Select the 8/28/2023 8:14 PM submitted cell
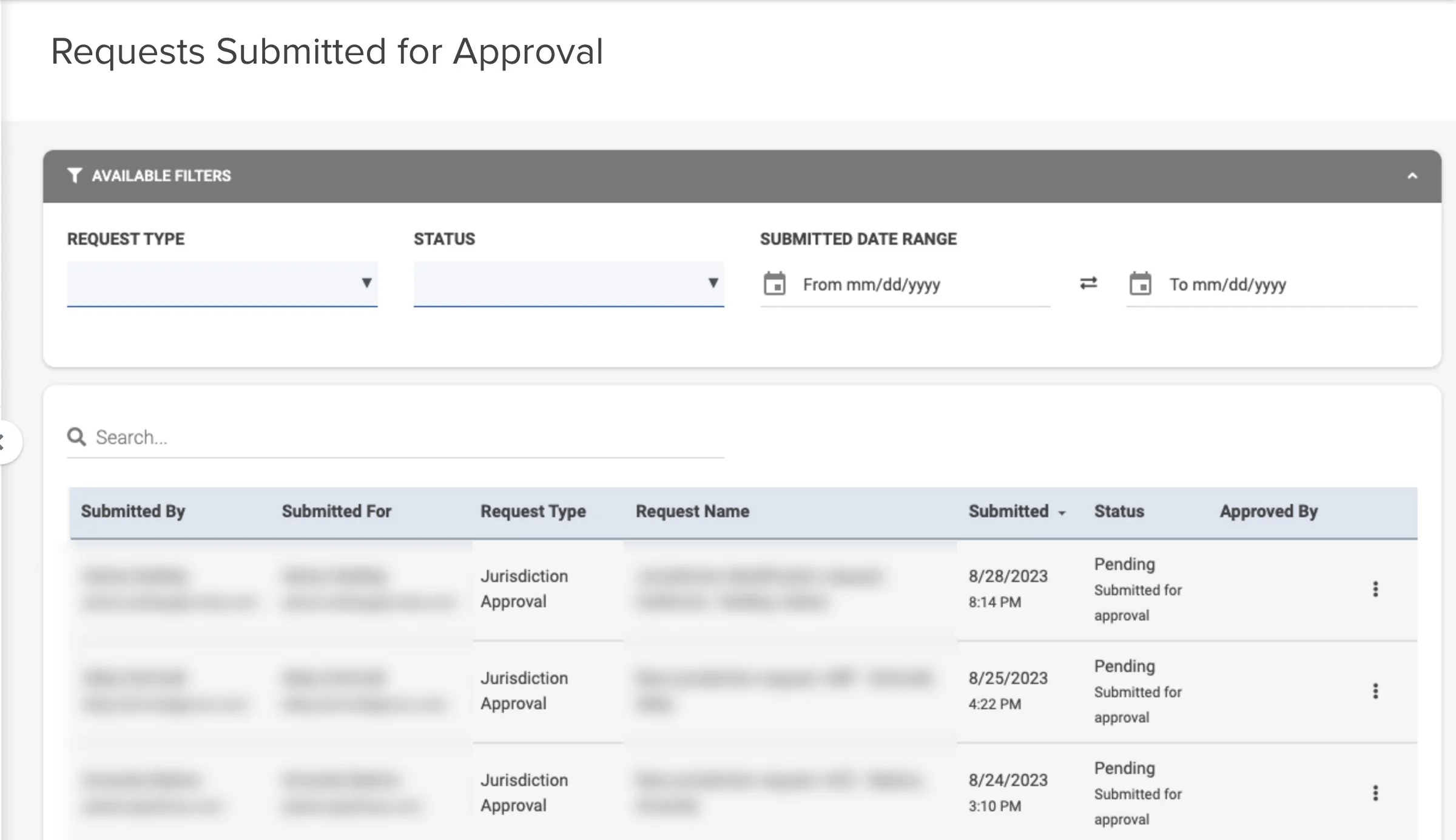The image size is (1456, 840). (1008, 588)
